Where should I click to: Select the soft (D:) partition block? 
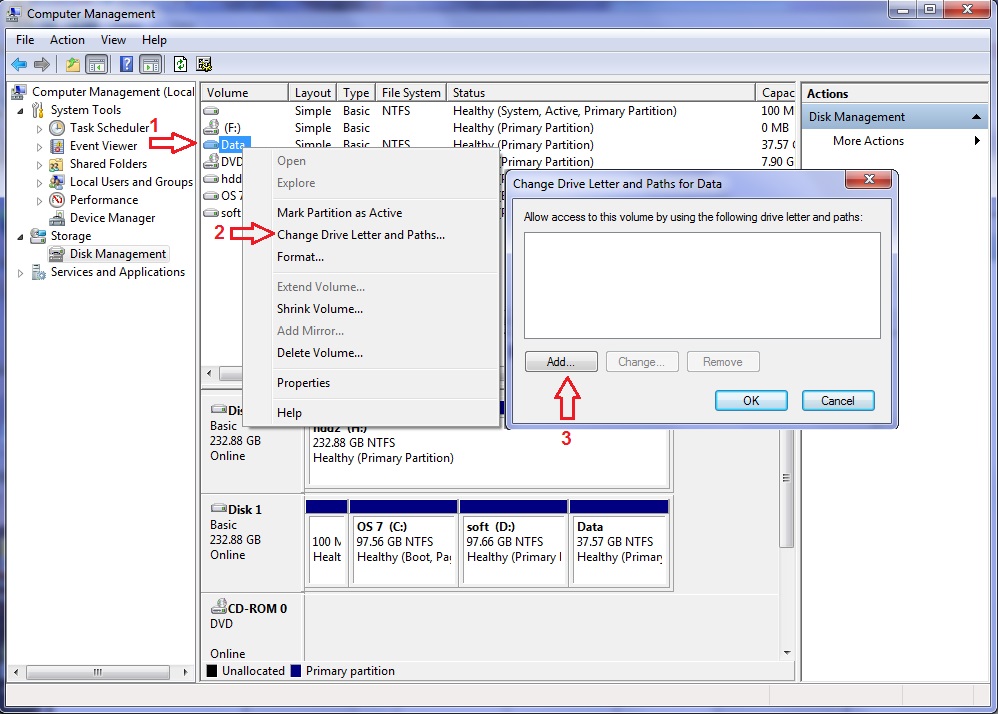click(513, 542)
